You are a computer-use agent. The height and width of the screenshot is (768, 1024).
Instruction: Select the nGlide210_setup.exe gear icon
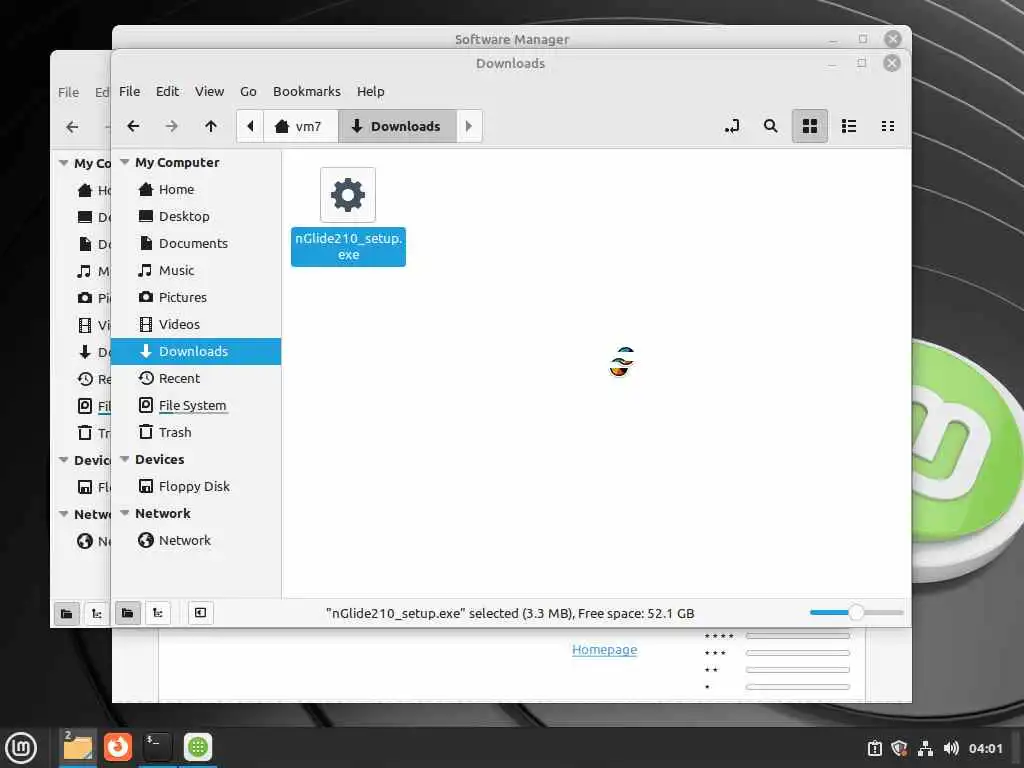click(x=348, y=195)
